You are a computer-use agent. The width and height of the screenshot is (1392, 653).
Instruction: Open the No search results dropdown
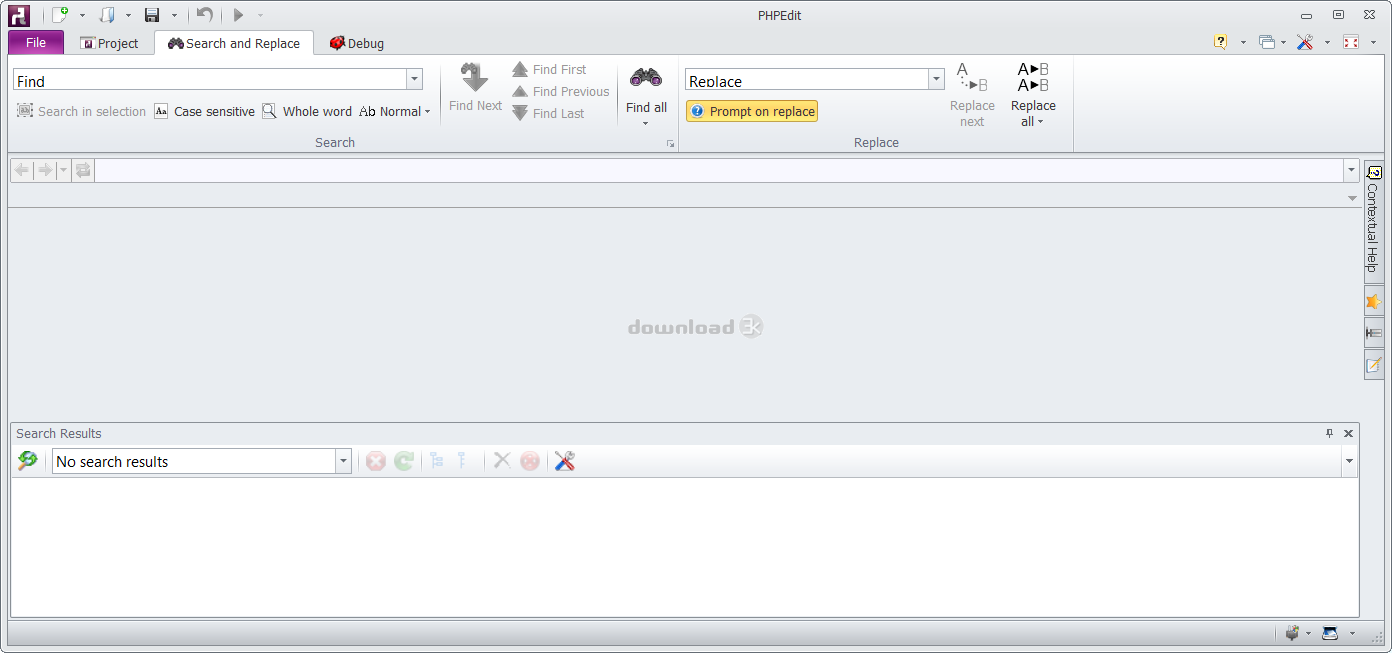pos(343,461)
